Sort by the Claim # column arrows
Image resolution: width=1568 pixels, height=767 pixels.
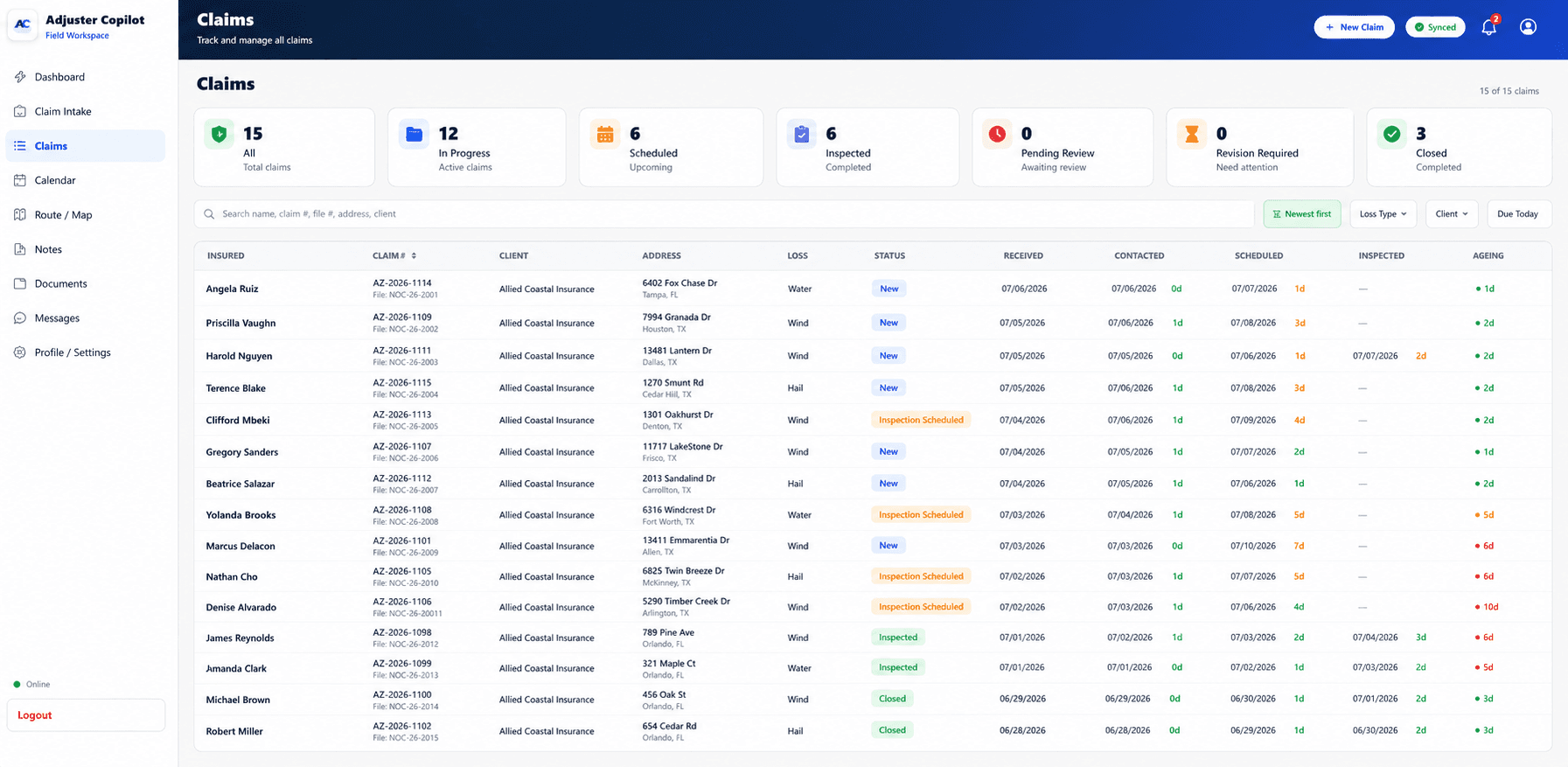coord(414,256)
